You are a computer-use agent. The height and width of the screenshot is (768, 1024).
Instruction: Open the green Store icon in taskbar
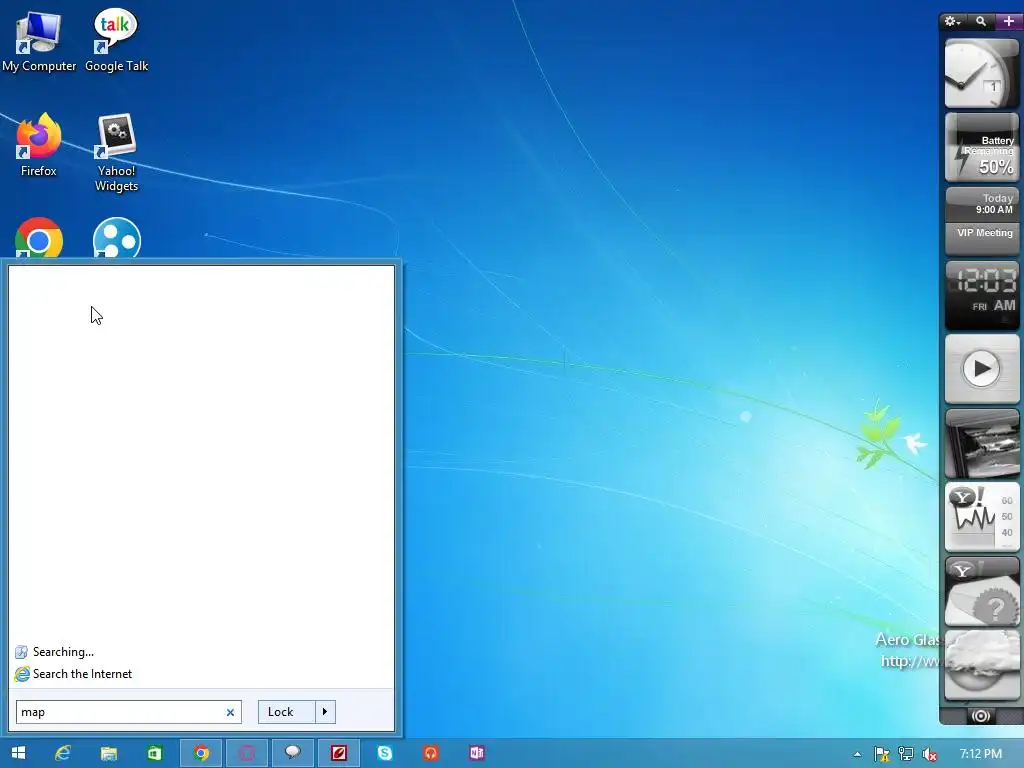154,753
